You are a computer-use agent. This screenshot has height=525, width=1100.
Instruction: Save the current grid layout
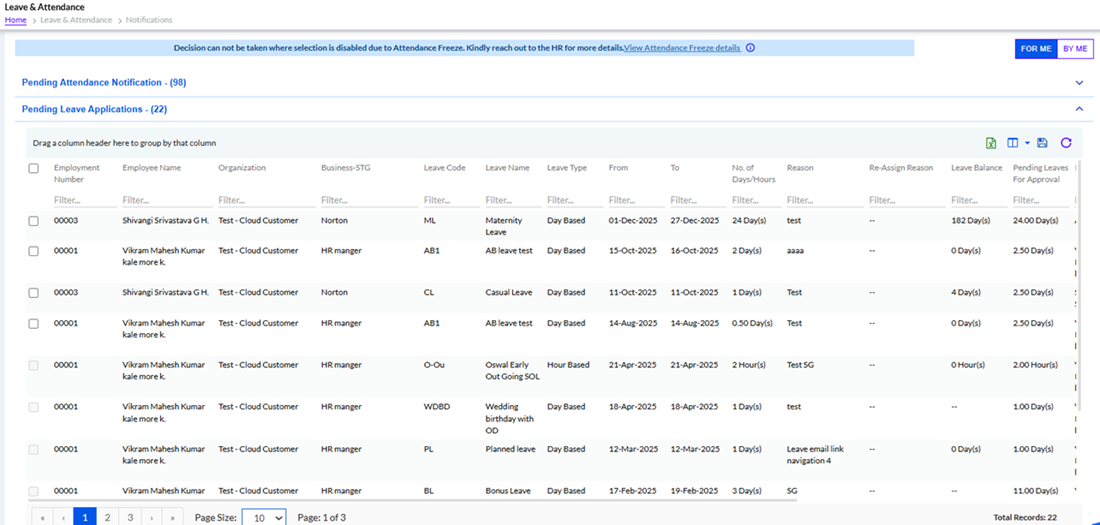click(x=1043, y=144)
